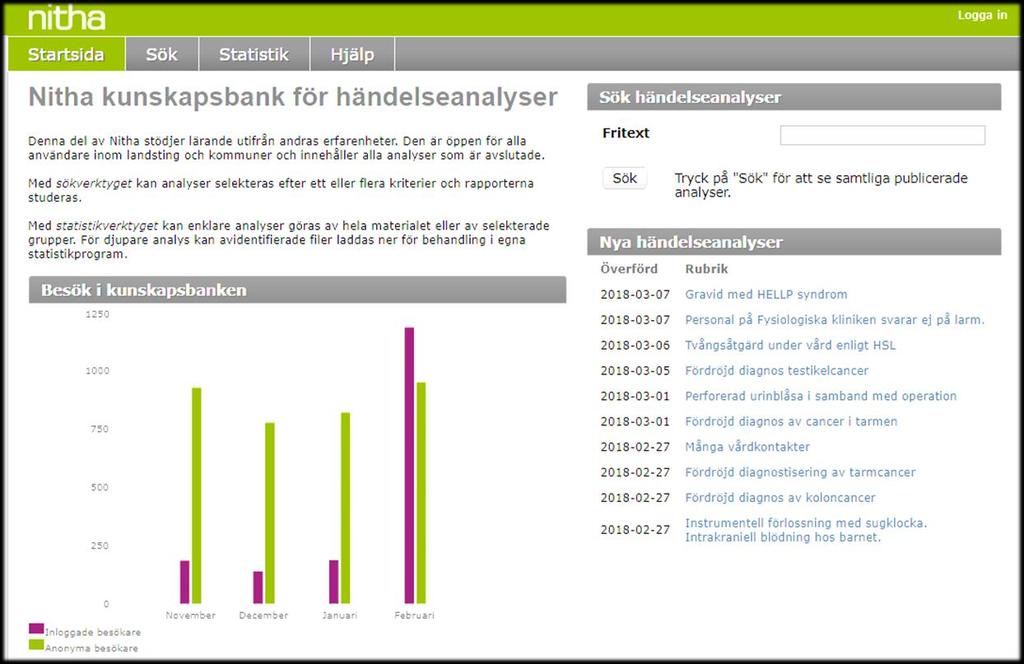Click the 'Besök i kunskapsbanken' panel header
Screen dimensions: 1024x664
click(x=297, y=290)
